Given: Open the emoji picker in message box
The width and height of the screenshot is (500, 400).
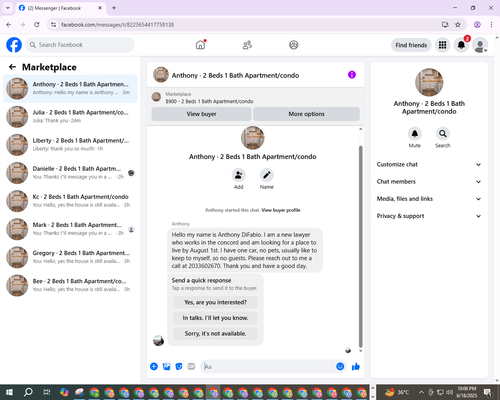Looking at the screenshot, I should (340, 366).
